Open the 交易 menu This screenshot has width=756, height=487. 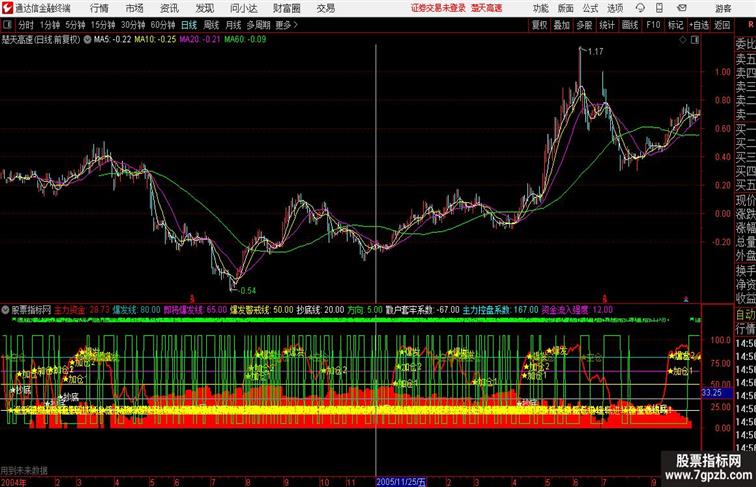(326, 8)
